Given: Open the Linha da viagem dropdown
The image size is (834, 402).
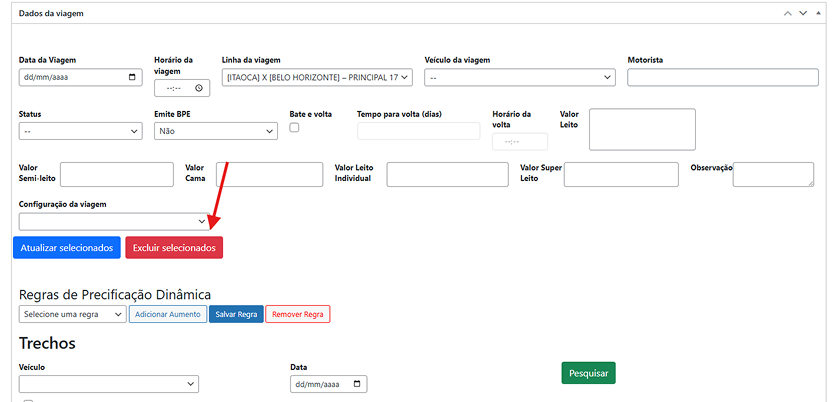Looking at the screenshot, I should (317, 77).
